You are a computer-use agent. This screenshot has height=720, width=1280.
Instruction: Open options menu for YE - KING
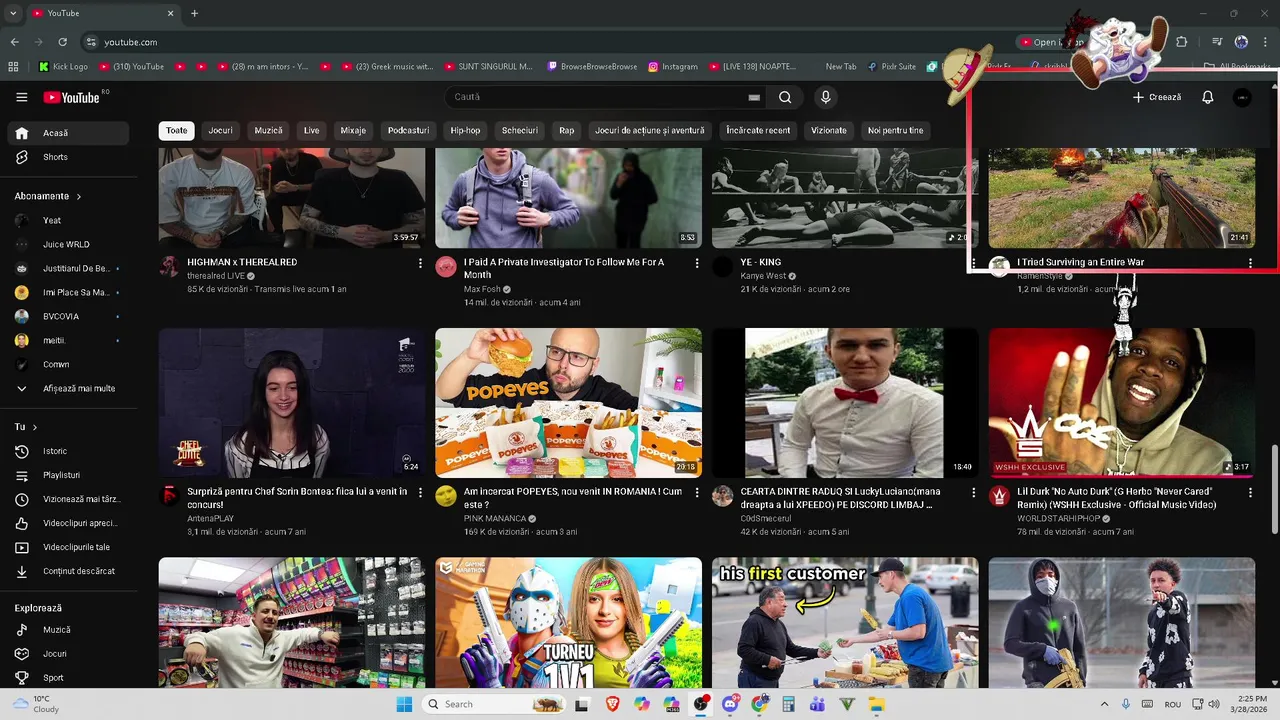point(974,263)
